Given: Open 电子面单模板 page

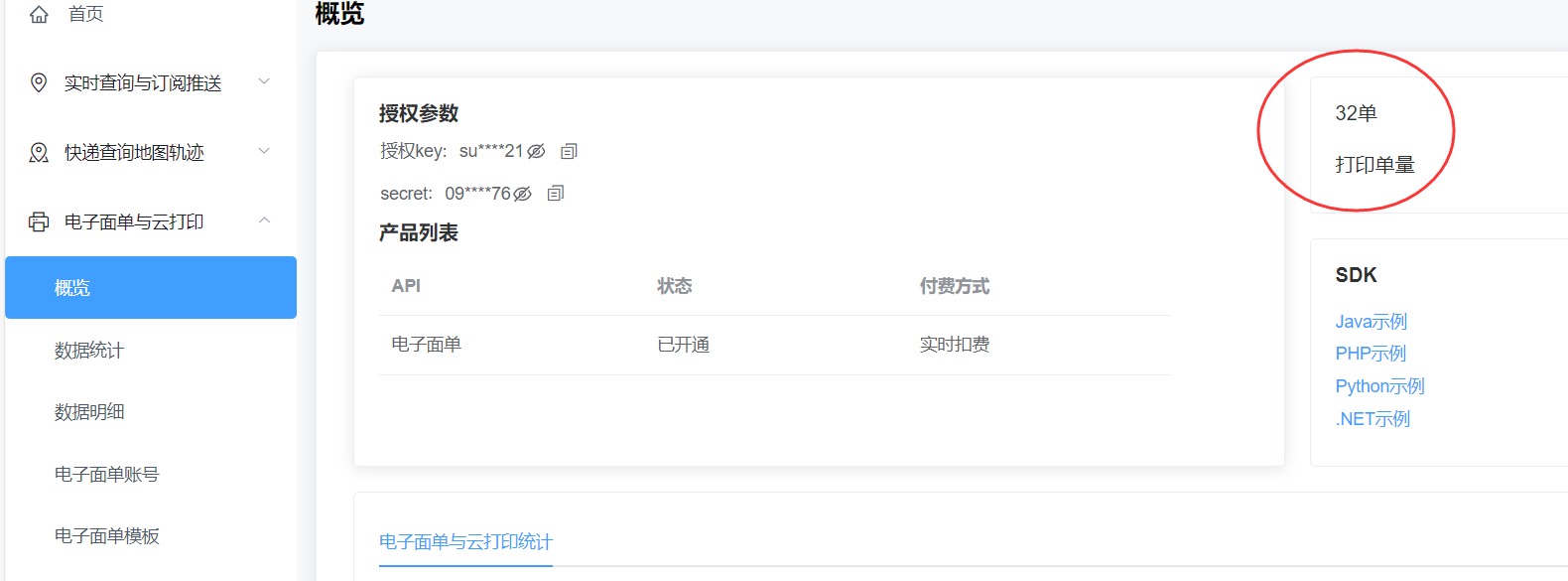Looking at the screenshot, I should (x=107, y=536).
